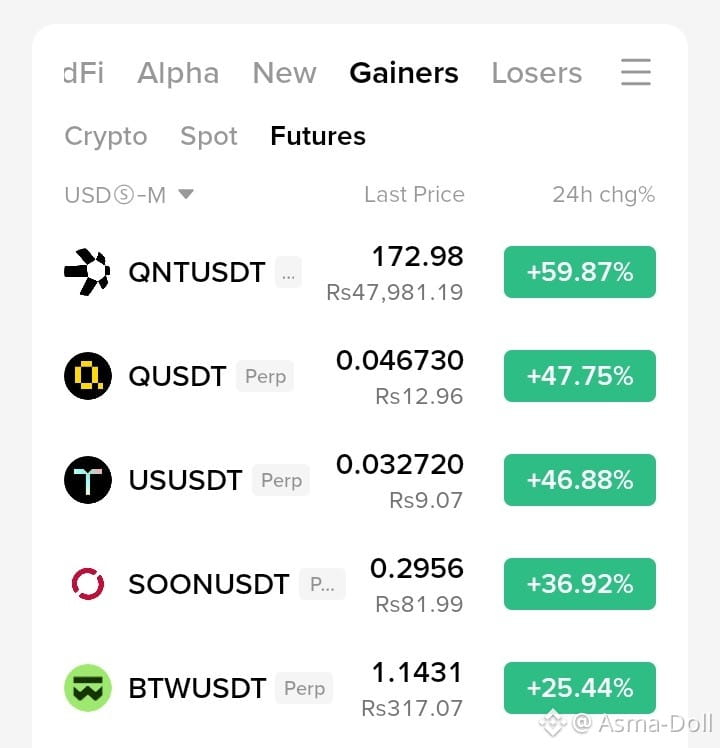The image size is (720, 748).
Task: Click the +25.44% change badge
Action: (x=580, y=688)
